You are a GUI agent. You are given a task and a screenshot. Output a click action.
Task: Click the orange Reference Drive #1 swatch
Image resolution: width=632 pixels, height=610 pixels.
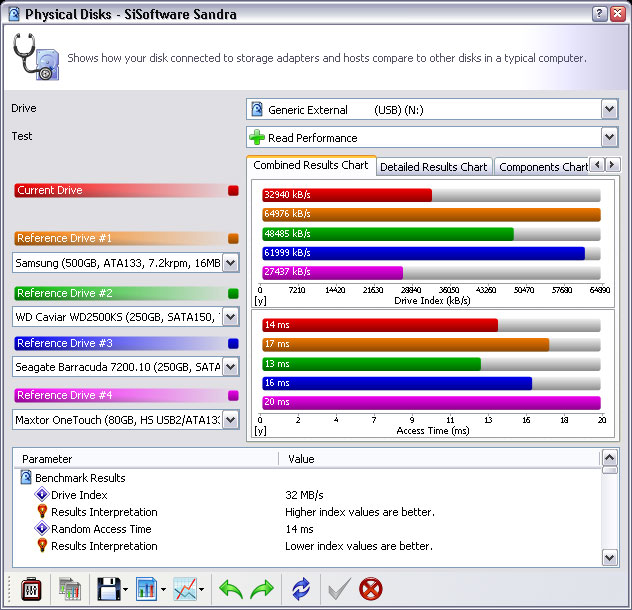pyautogui.click(x=233, y=238)
